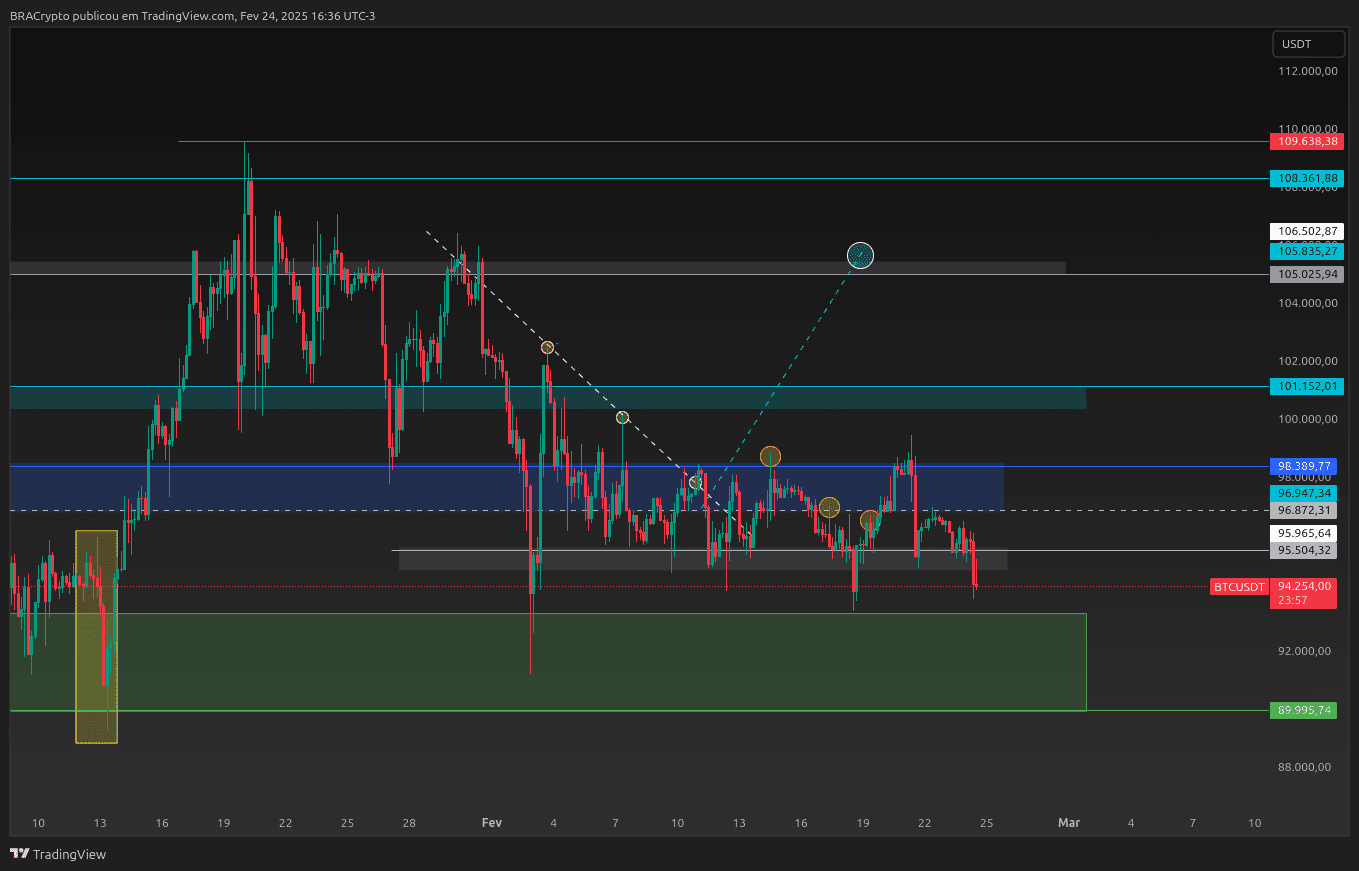This screenshot has width=1359, height=871.
Task: Click the white 95.965,64 price label
Action: click(x=1304, y=534)
